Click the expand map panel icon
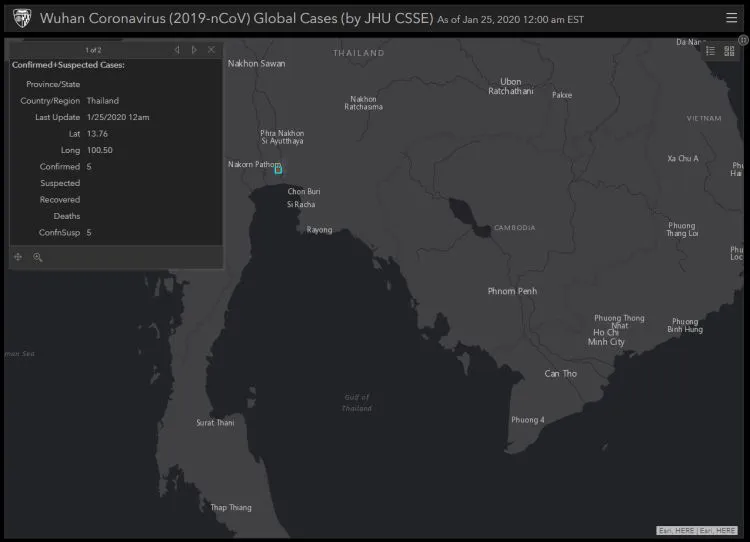Viewport: 750px width, 542px height. coord(743,39)
